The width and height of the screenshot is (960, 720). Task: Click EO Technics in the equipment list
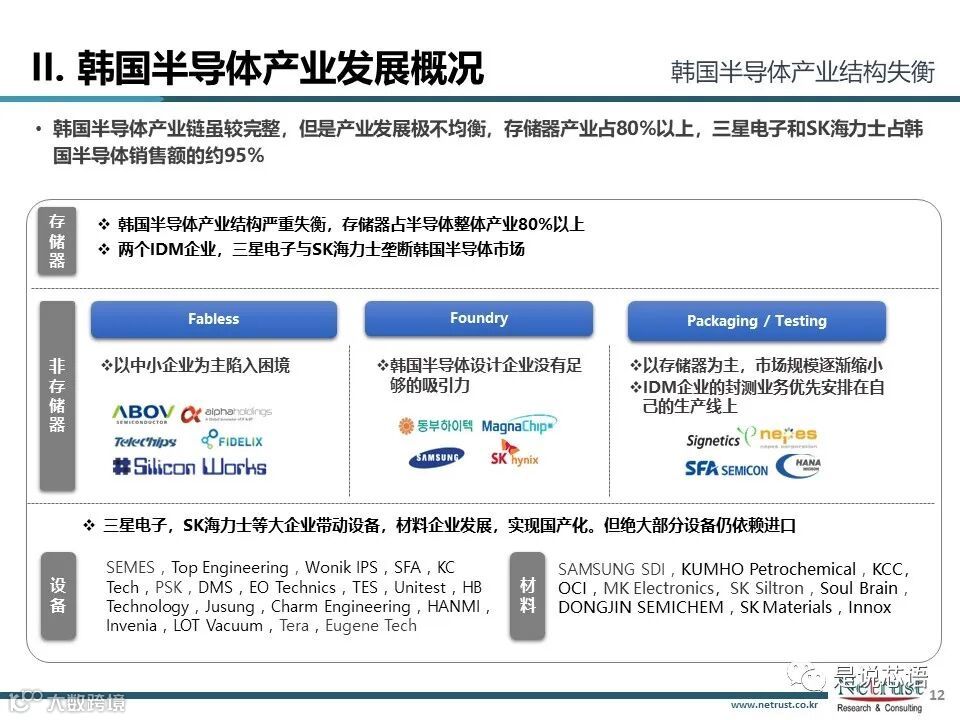point(293,587)
